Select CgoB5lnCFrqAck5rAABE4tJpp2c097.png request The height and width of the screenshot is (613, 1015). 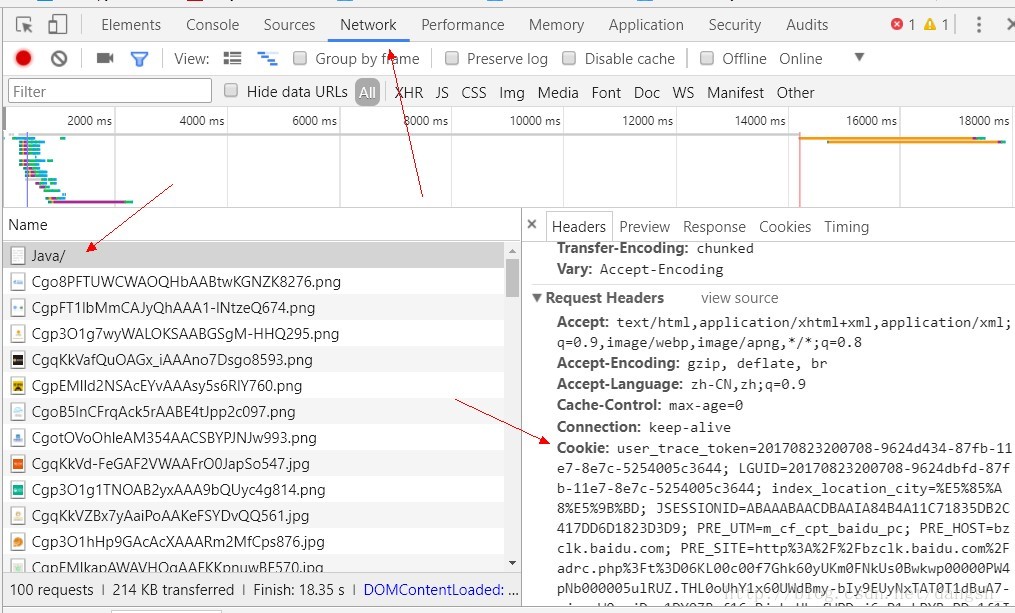click(x=254, y=412)
